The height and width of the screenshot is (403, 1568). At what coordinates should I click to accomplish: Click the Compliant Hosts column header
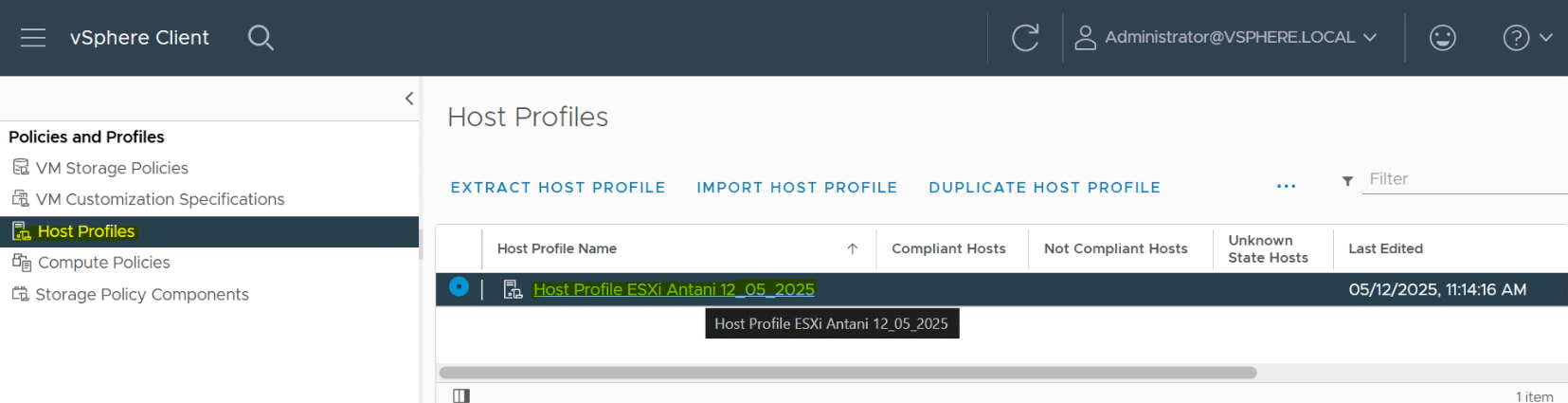(948, 248)
